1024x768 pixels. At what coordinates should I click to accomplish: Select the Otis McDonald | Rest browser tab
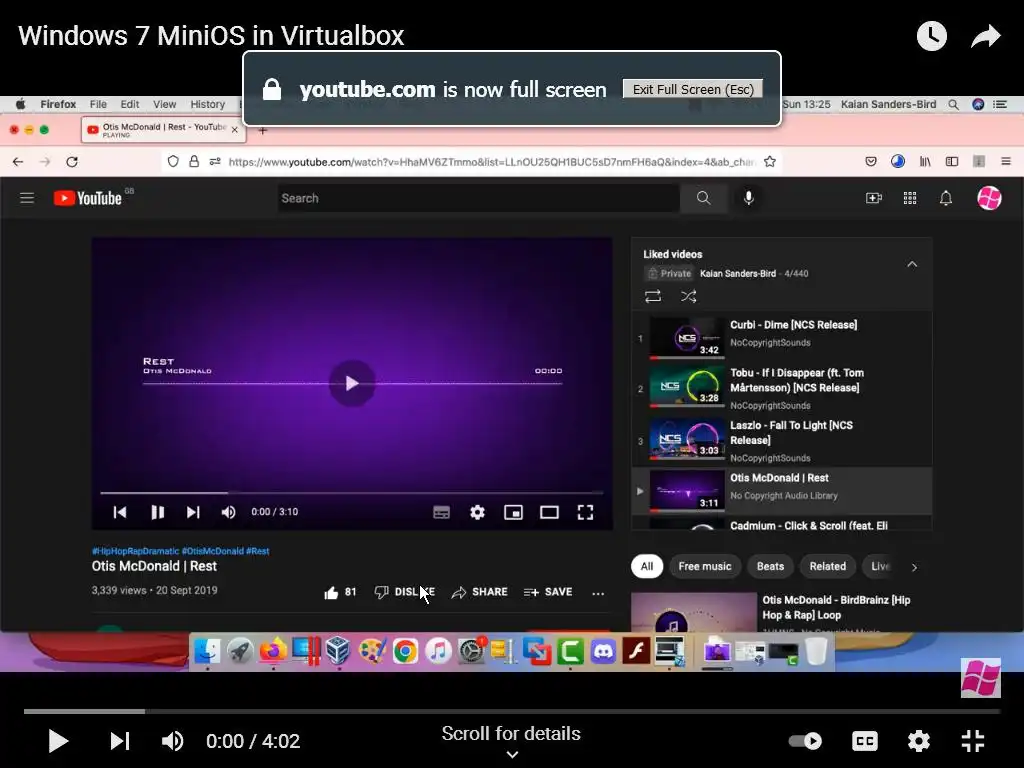pyautogui.click(x=163, y=130)
